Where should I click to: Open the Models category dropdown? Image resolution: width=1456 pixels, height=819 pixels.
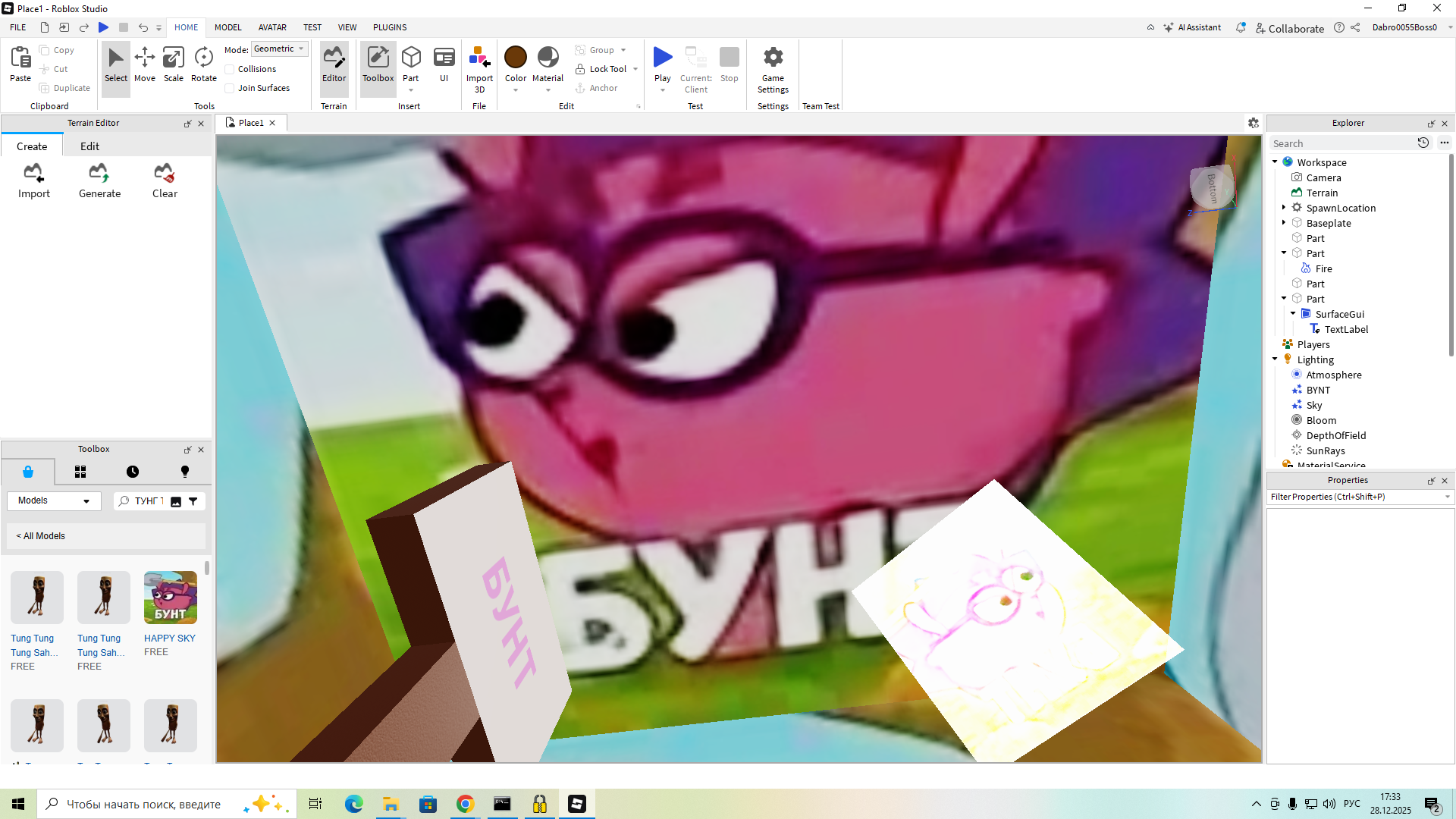click(54, 501)
